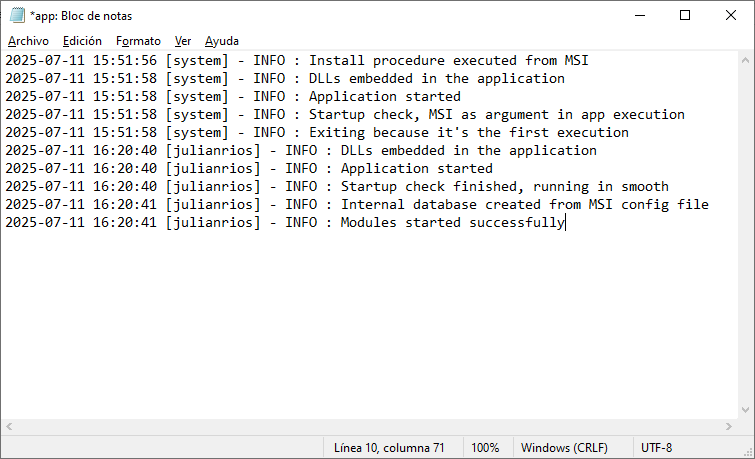Click 'Windows (CRLF)' in status bar
This screenshot has width=755, height=459.
(564, 448)
